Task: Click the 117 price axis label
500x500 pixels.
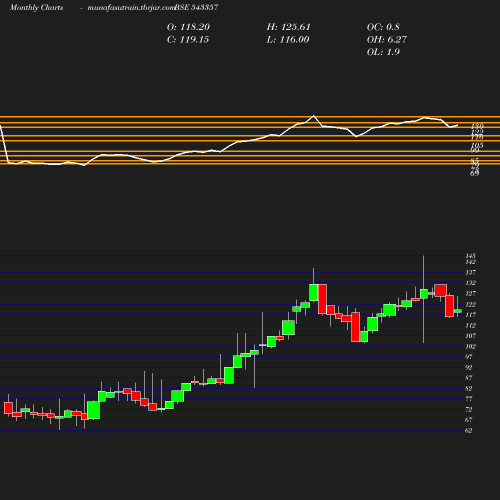Action: [x=471, y=315]
